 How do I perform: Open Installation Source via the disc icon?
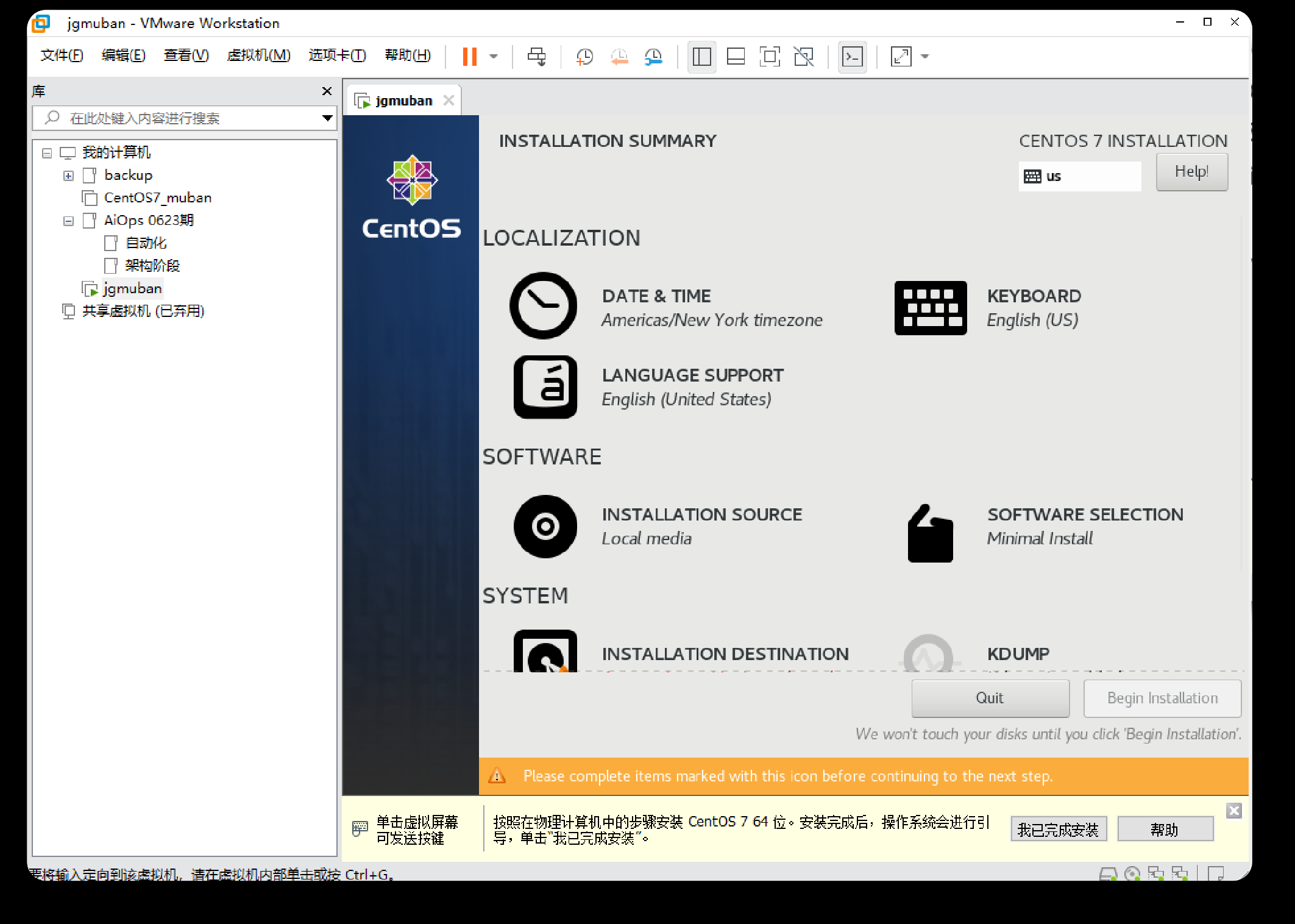click(x=545, y=526)
